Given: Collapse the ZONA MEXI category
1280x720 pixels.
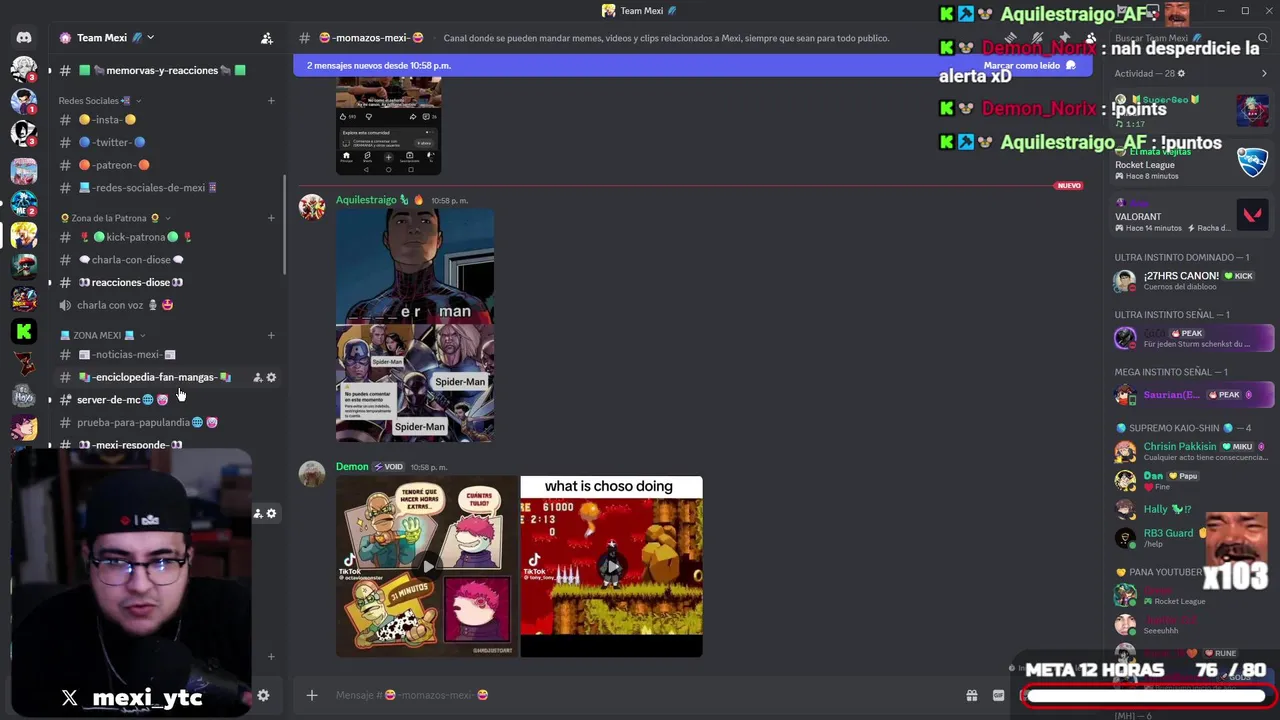Looking at the screenshot, I should click(x=103, y=335).
